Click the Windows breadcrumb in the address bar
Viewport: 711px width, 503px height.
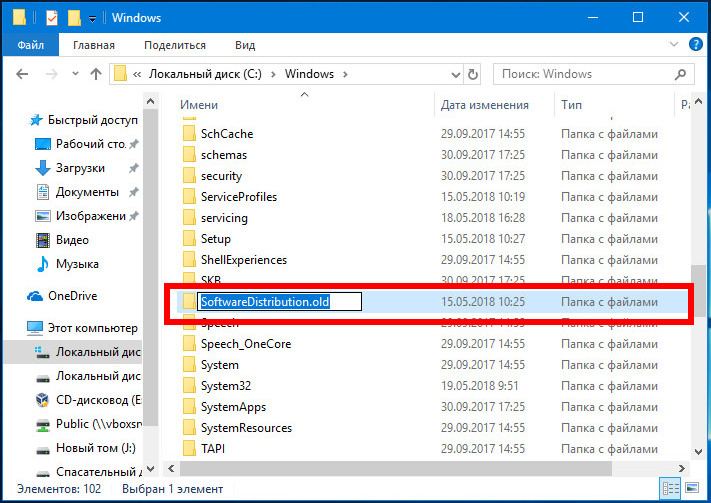pyautogui.click(x=309, y=74)
